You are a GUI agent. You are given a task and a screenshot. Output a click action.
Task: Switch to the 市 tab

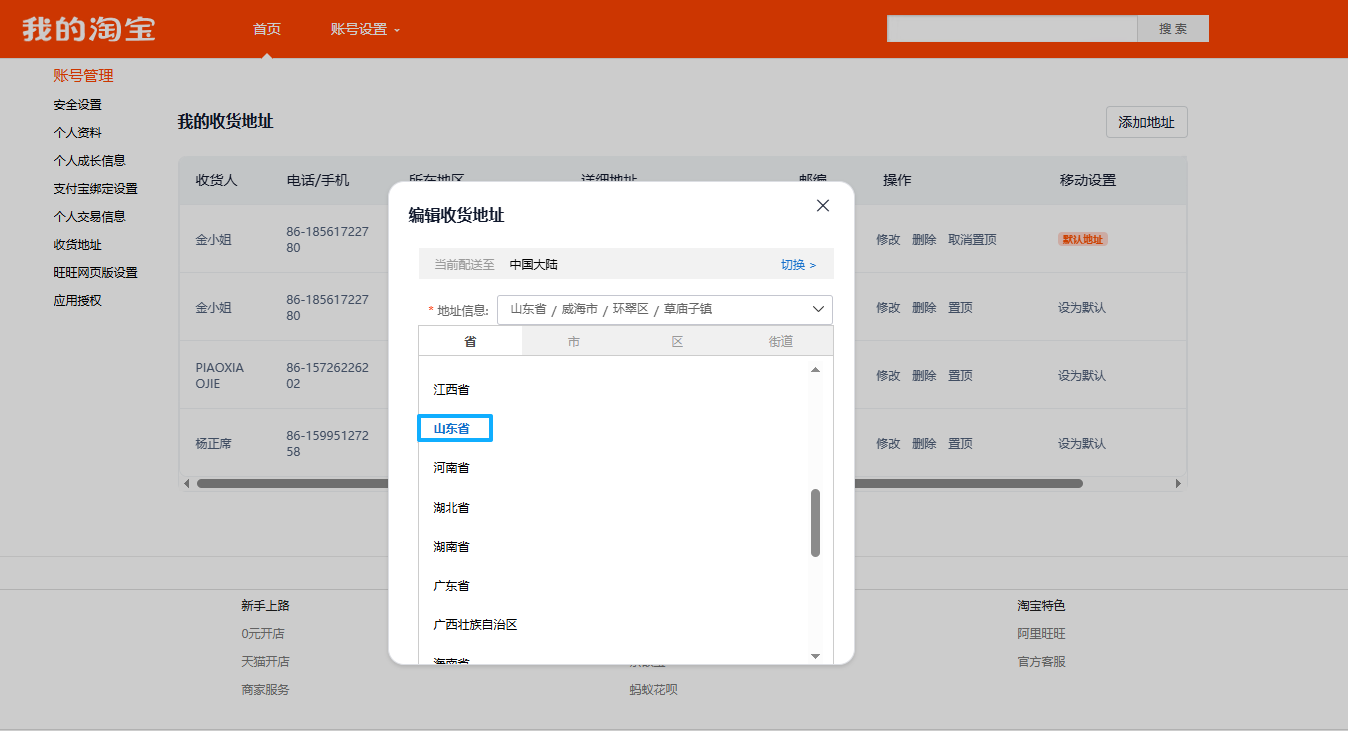pyautogui.click(x=573, y=341)
